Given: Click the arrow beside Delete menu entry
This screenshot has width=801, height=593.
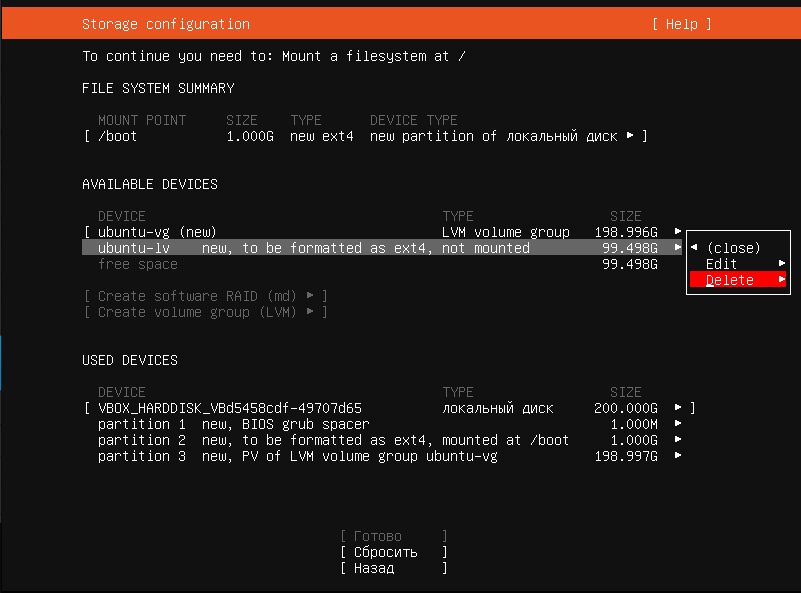Looking at the screenshot, I should (x=782, y=280).
